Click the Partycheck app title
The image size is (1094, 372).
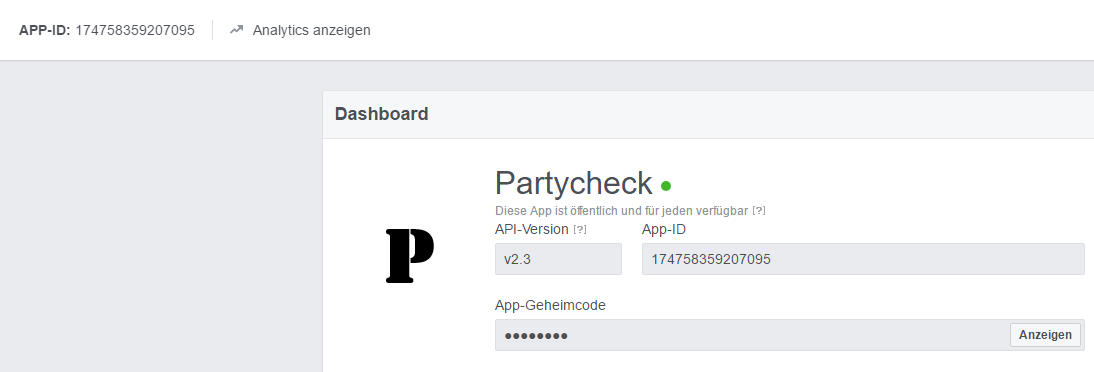pyautogui.click(x=574, y=184)
